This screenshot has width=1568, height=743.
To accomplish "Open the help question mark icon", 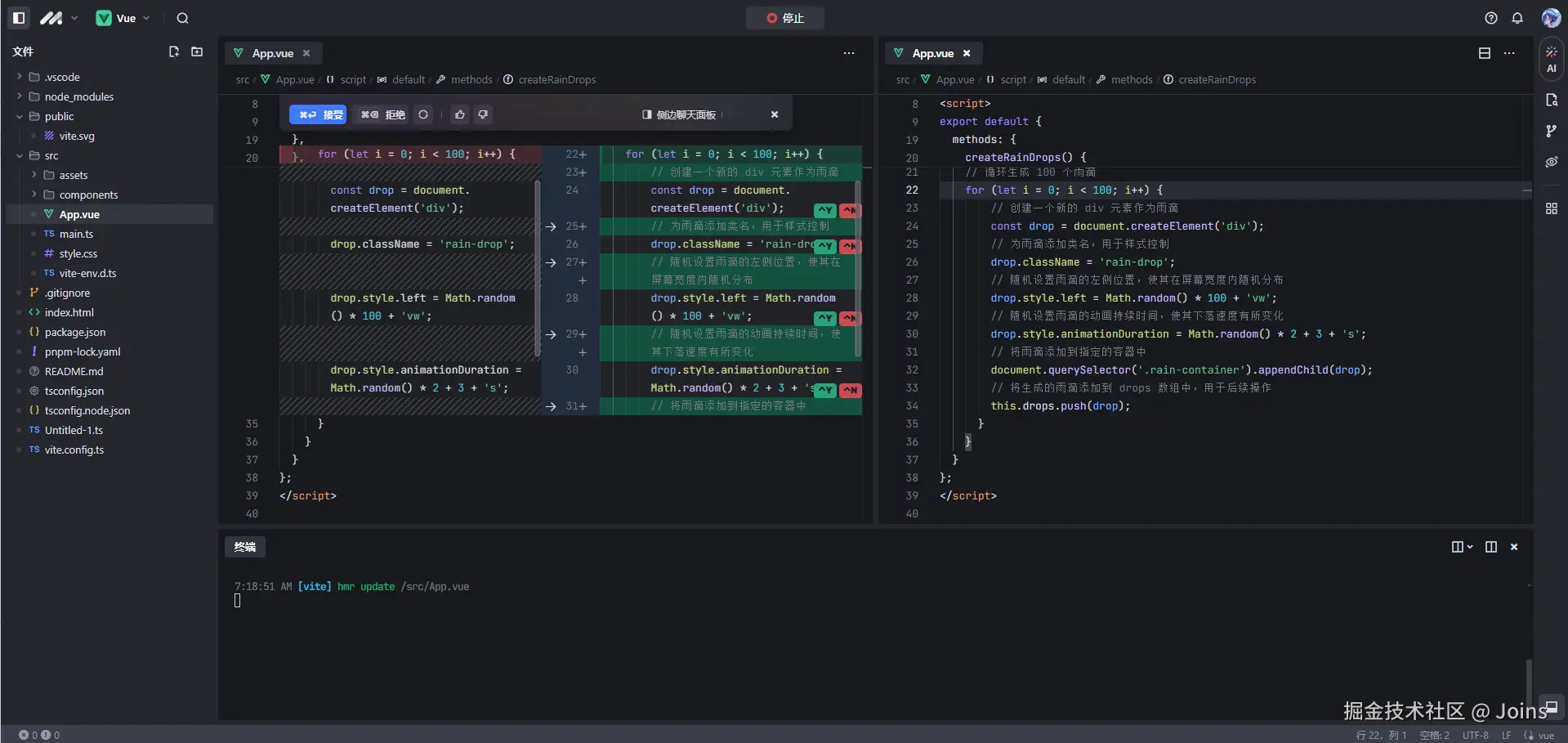I will tap(1491, 18).
